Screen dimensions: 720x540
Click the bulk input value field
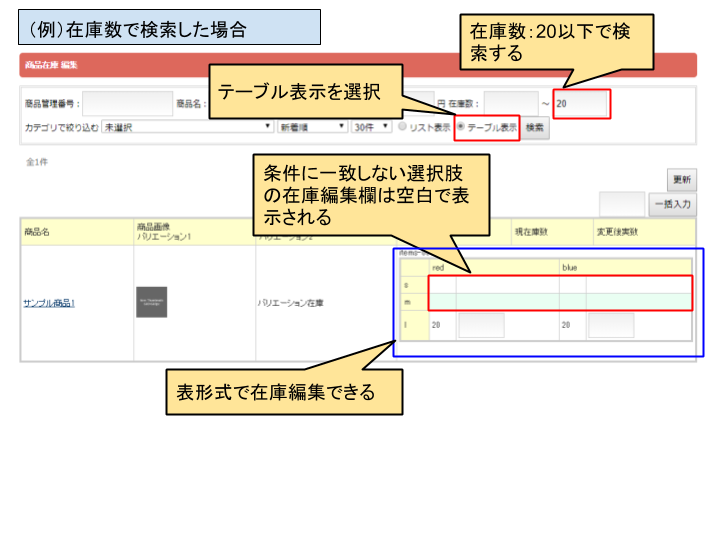621,204
